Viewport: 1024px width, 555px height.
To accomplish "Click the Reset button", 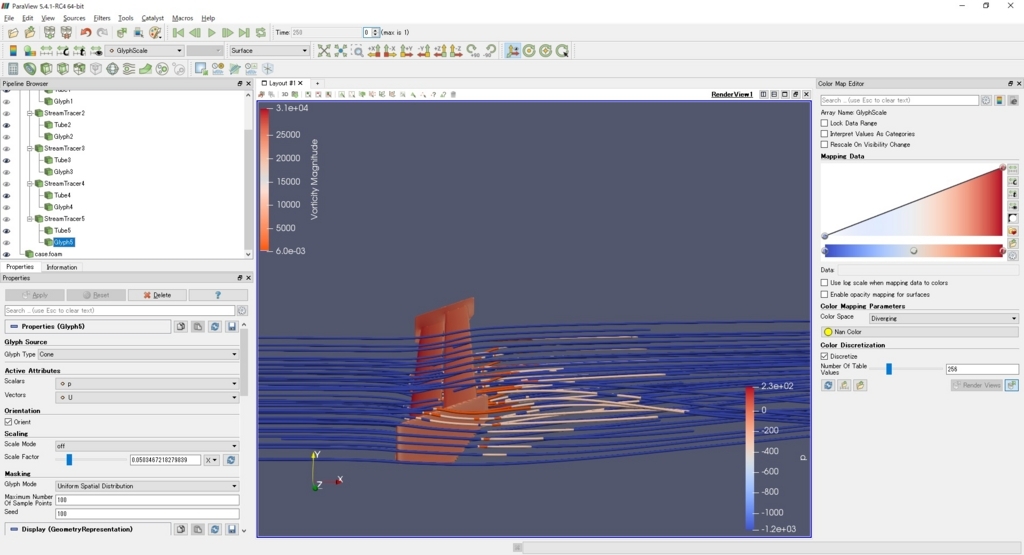I will pos(96,295).
